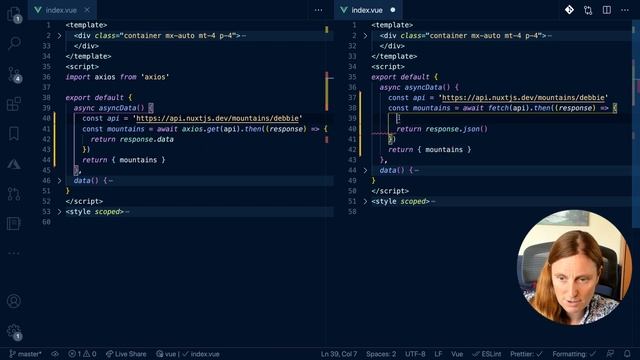Open the Bookmarks view in activity bar
Image resolution: width=640 pixels, height=360 pixels.
[x=14, y=133]
